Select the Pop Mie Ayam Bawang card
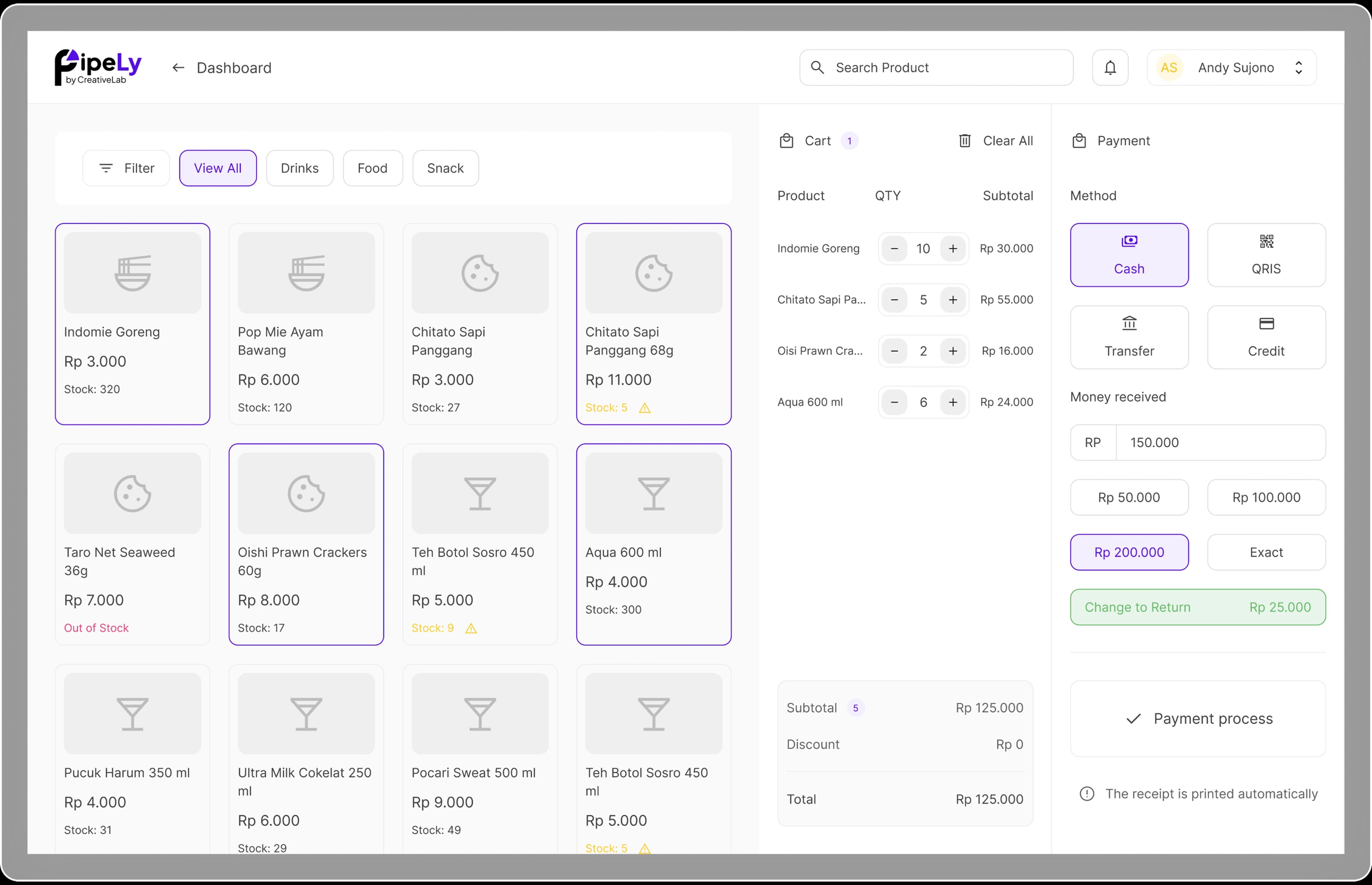Screen dimensions: 1372x885 pos(306,324)
